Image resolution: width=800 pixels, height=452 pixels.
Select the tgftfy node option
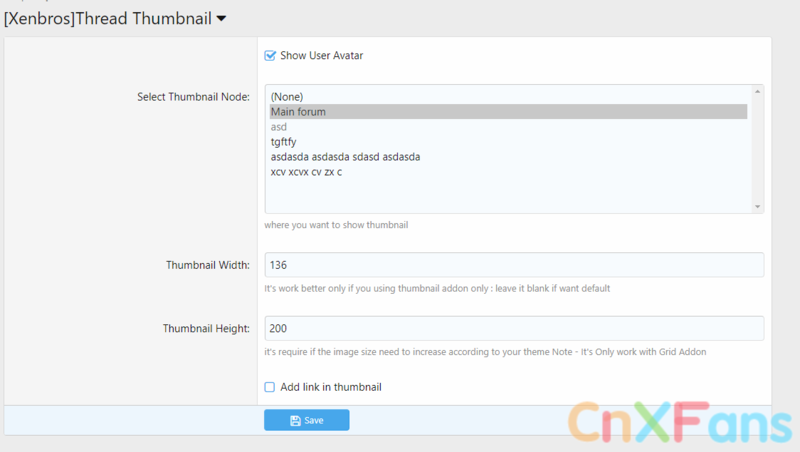[283, 142]
